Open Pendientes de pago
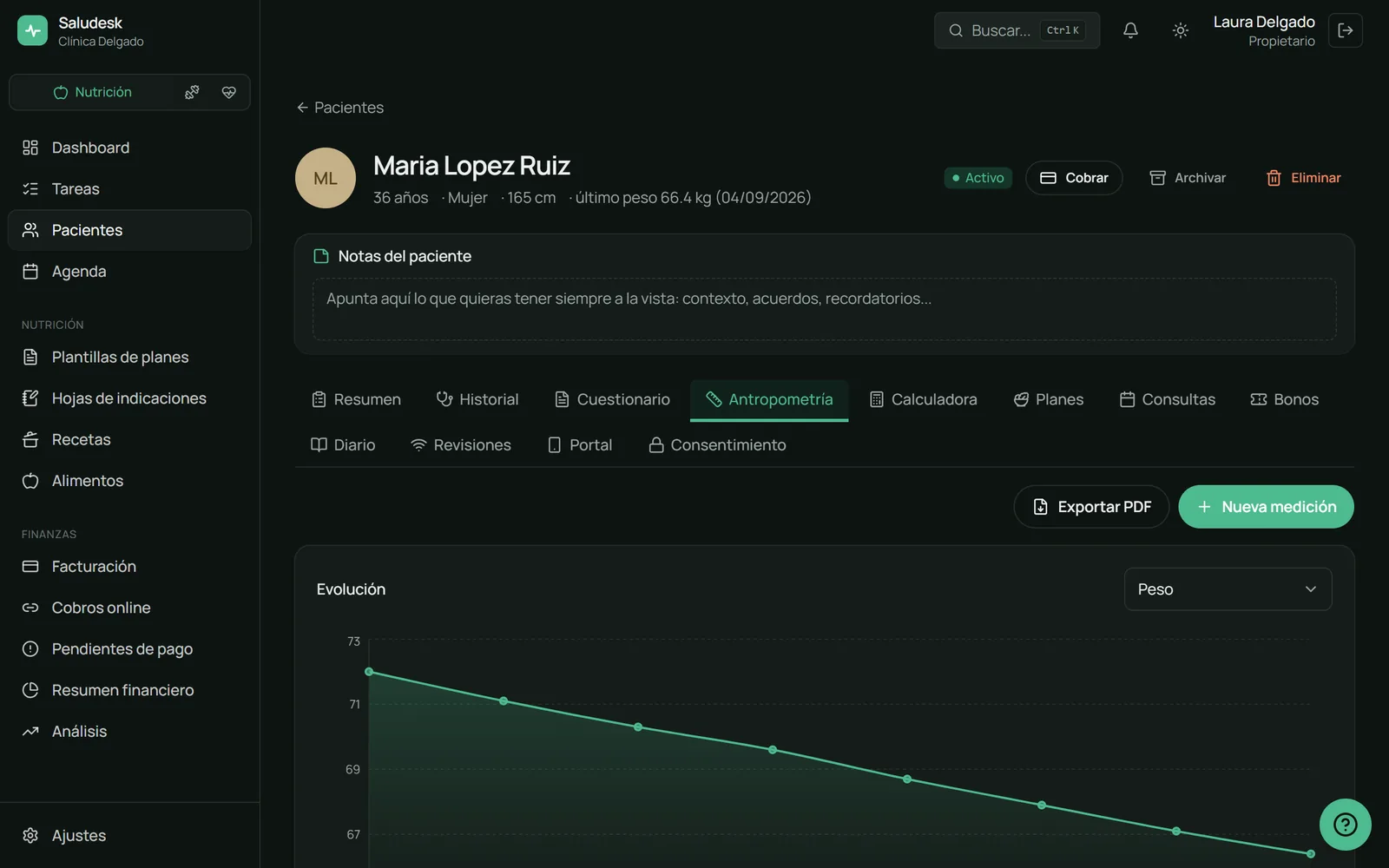This screenshot has width=1389, height=868. coord(129,648)
